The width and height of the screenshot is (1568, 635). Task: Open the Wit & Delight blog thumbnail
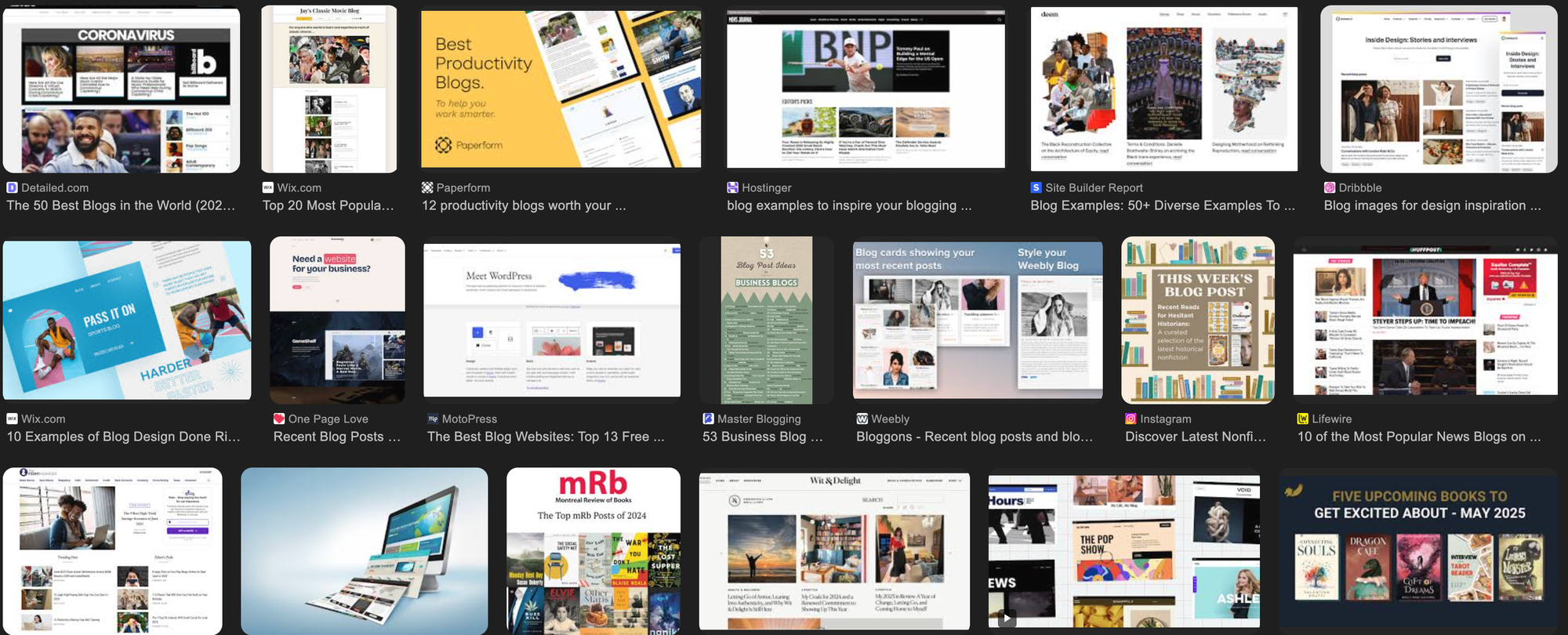click(x=834, y=551)
